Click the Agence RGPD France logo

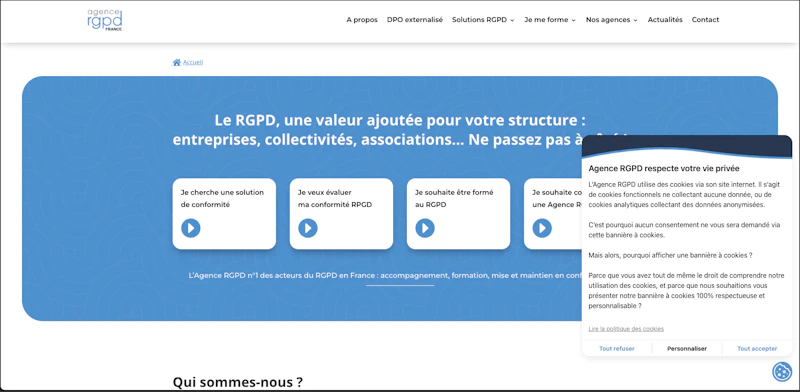(x=105, y=20)
